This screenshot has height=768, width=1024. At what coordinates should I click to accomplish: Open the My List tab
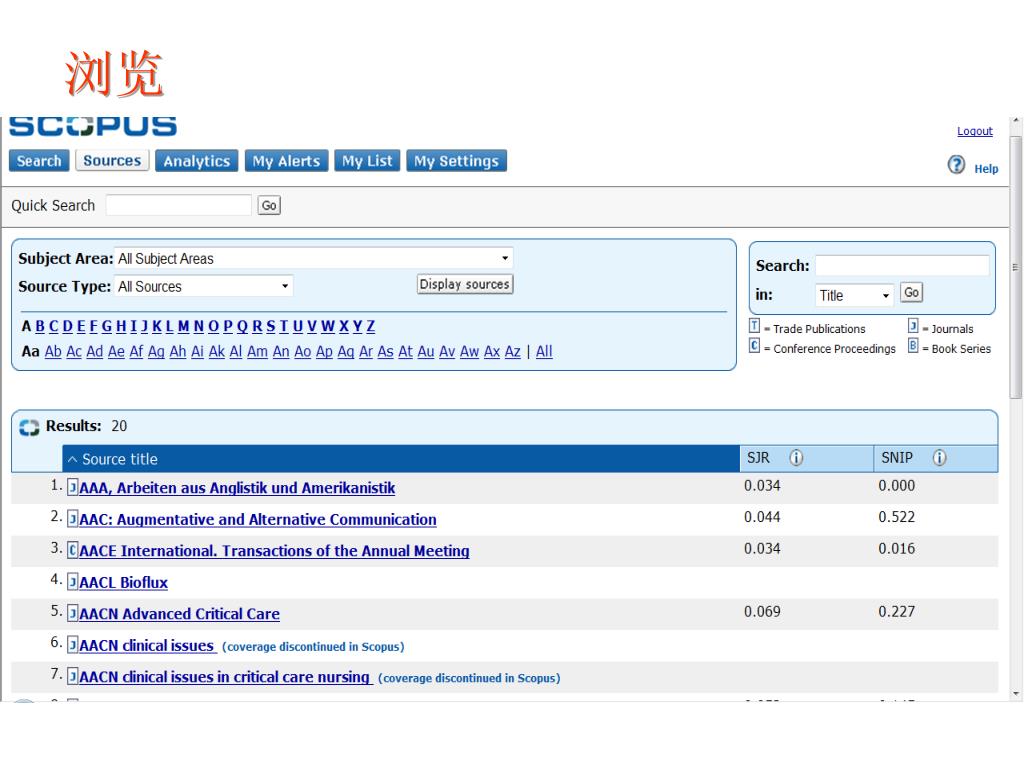coord(367,161)
